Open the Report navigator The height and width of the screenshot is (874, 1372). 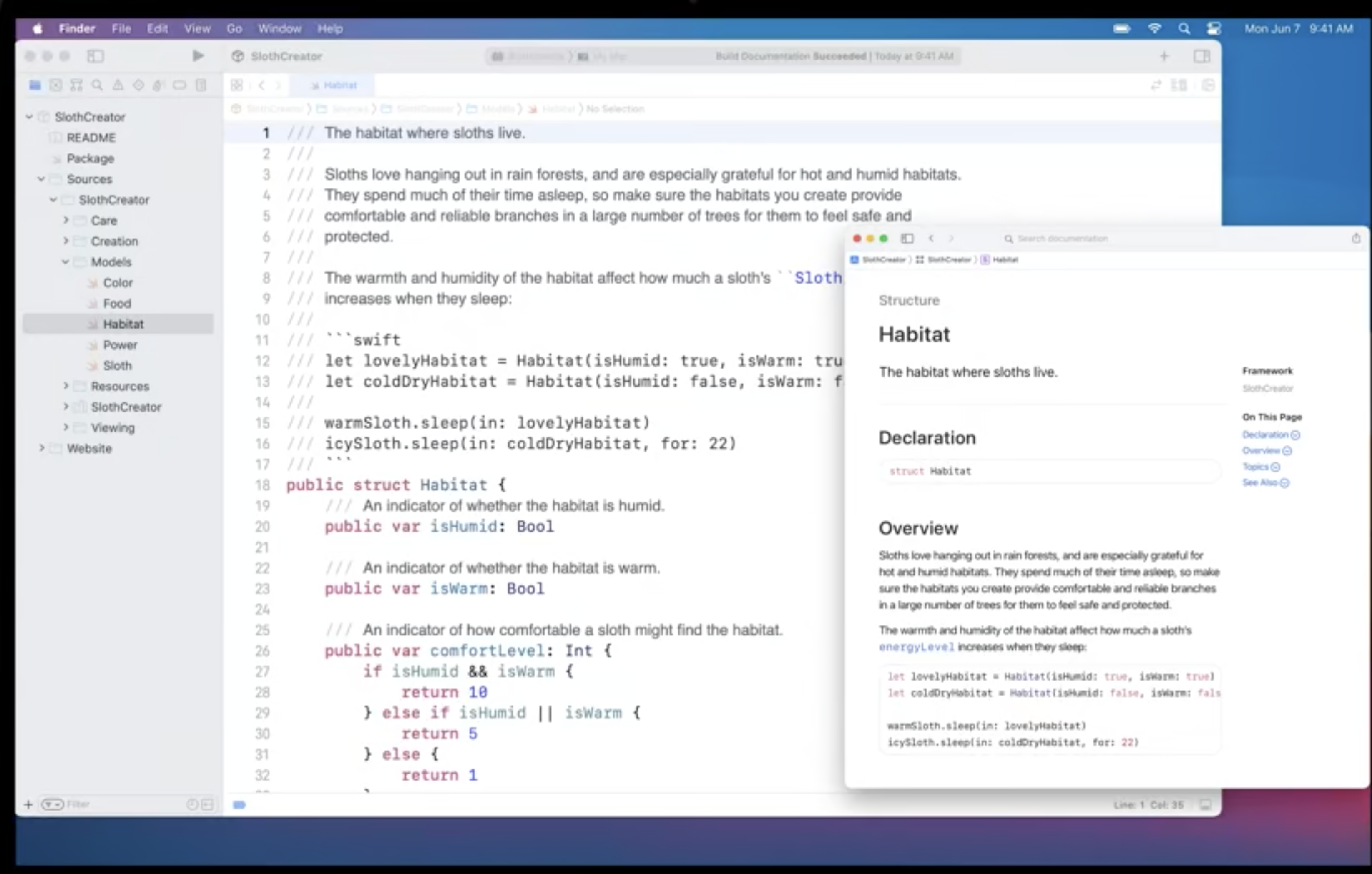tap(201, 85)
